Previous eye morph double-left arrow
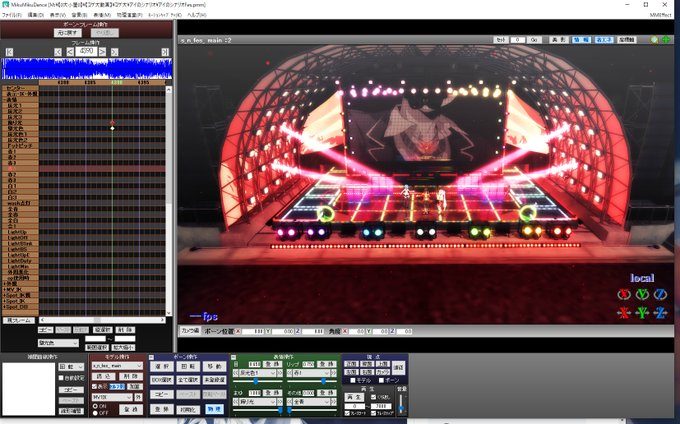 235,373
